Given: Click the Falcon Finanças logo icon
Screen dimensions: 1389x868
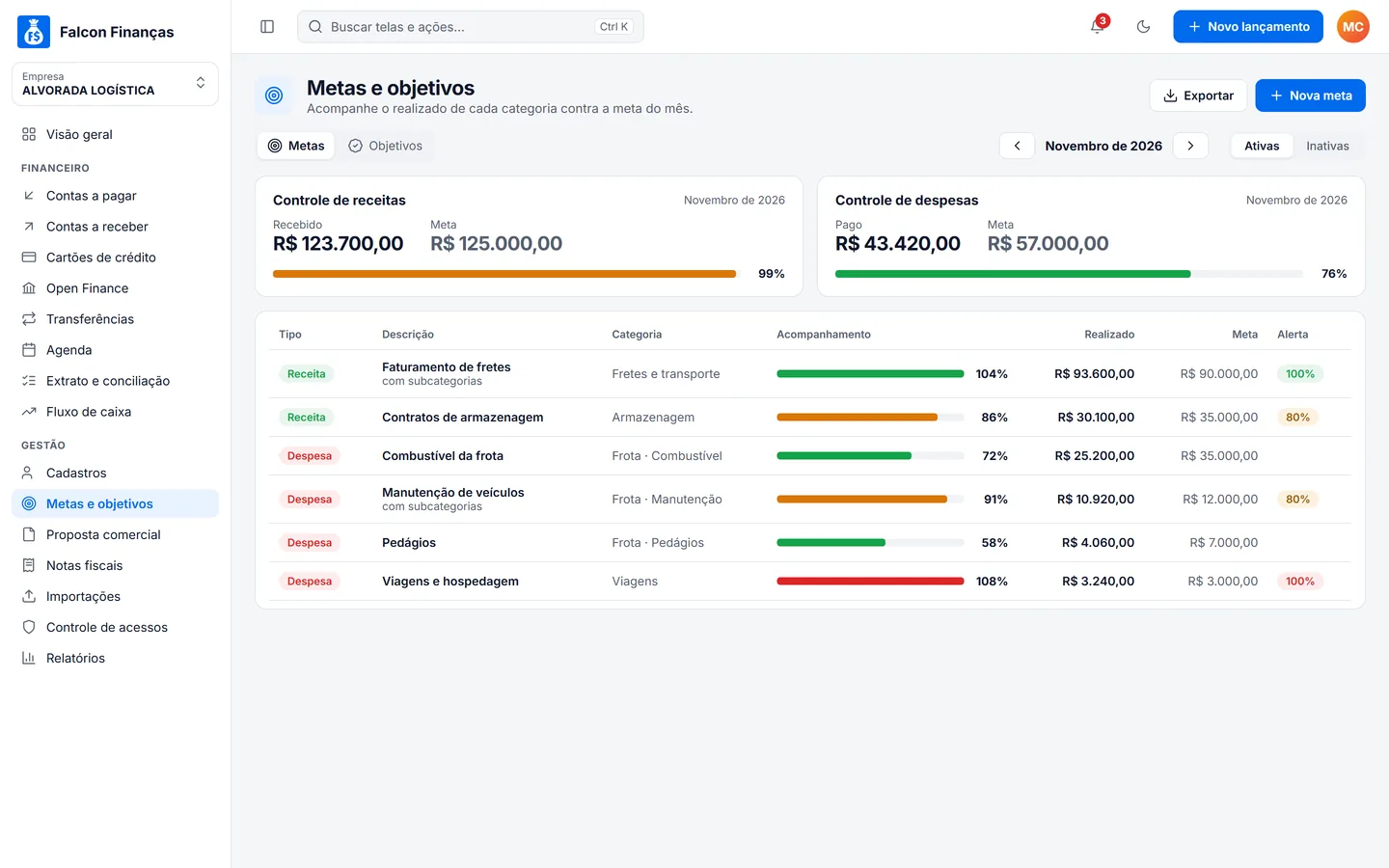Looking at the screenshot, I should [x=34, y=32].
